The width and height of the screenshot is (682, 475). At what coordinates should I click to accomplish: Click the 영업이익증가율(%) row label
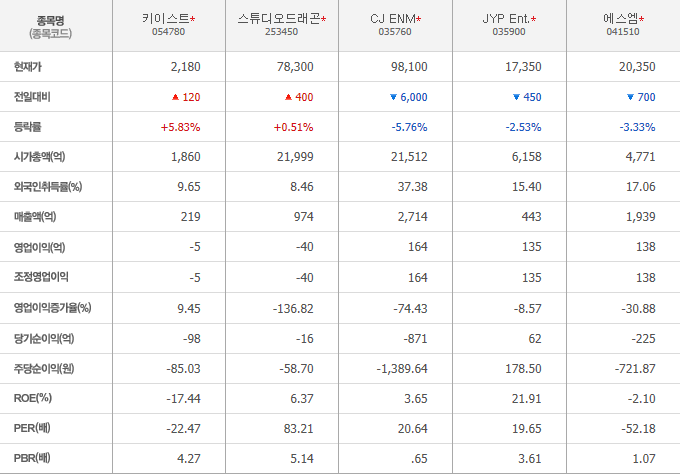53,308
